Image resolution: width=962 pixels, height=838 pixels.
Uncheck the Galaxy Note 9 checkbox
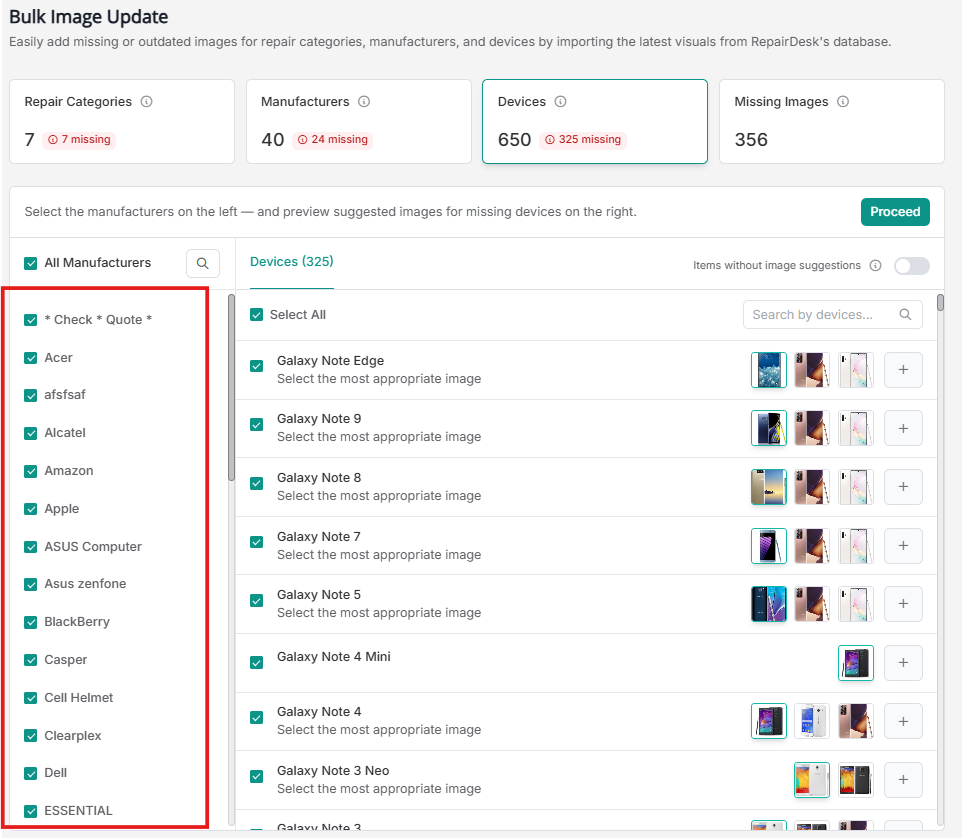(257, 425)
